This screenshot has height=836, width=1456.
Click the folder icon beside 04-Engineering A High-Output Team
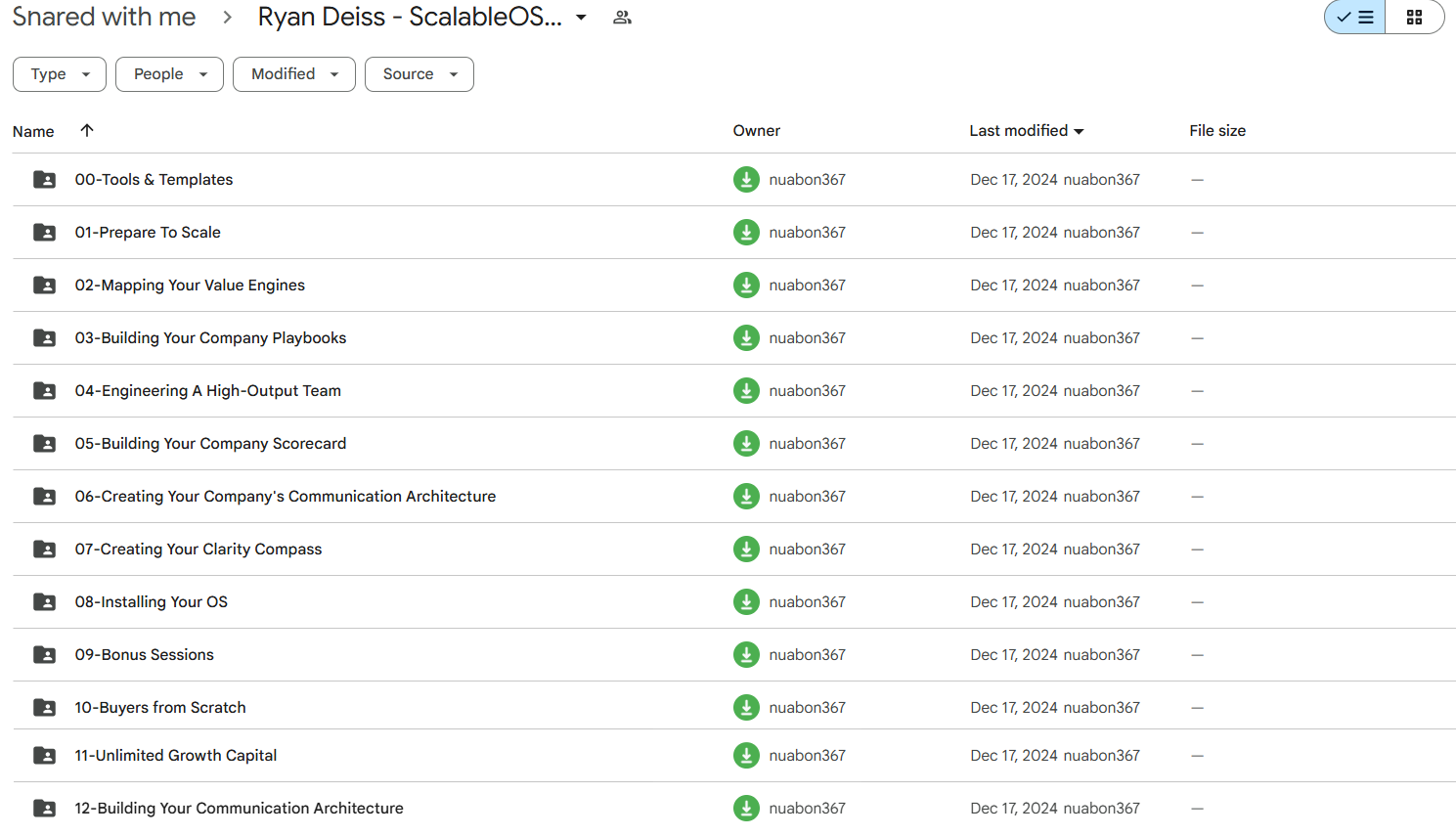coord(44,391)
